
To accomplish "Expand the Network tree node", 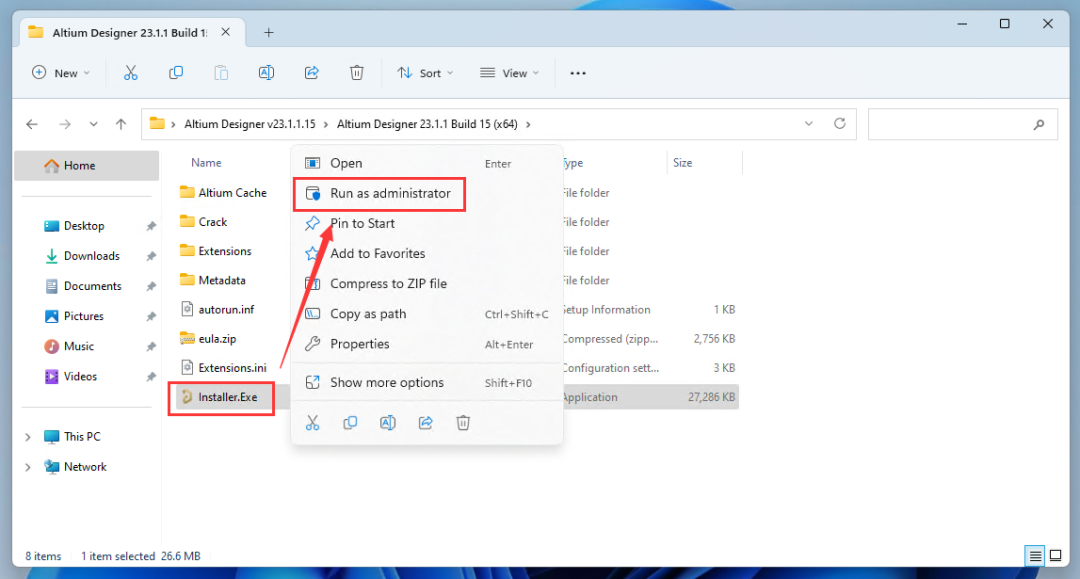I will click(x=28, y=467).
